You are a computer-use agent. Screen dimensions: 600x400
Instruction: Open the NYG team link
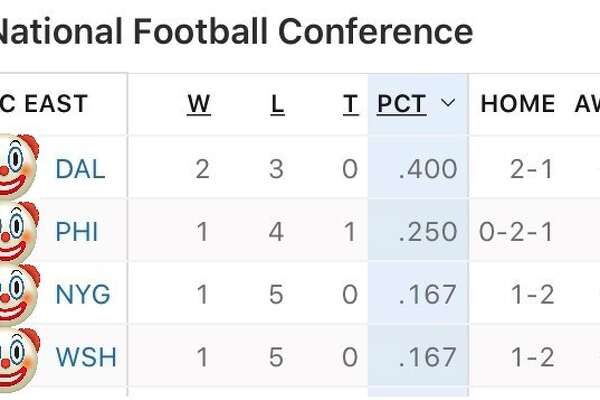83,294
